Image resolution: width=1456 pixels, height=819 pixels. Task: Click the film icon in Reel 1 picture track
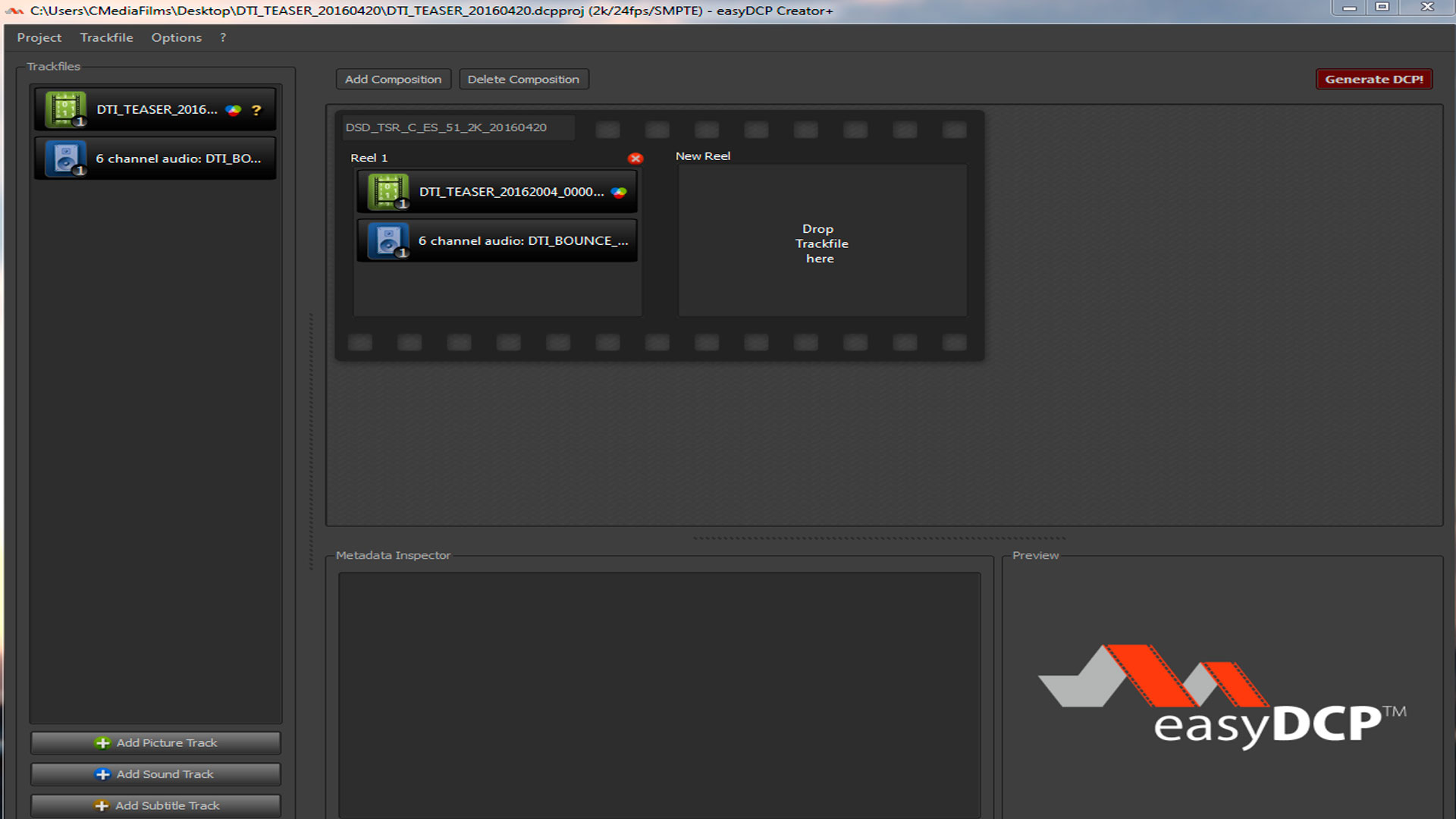pyautogui.click(x=388, y=192)
